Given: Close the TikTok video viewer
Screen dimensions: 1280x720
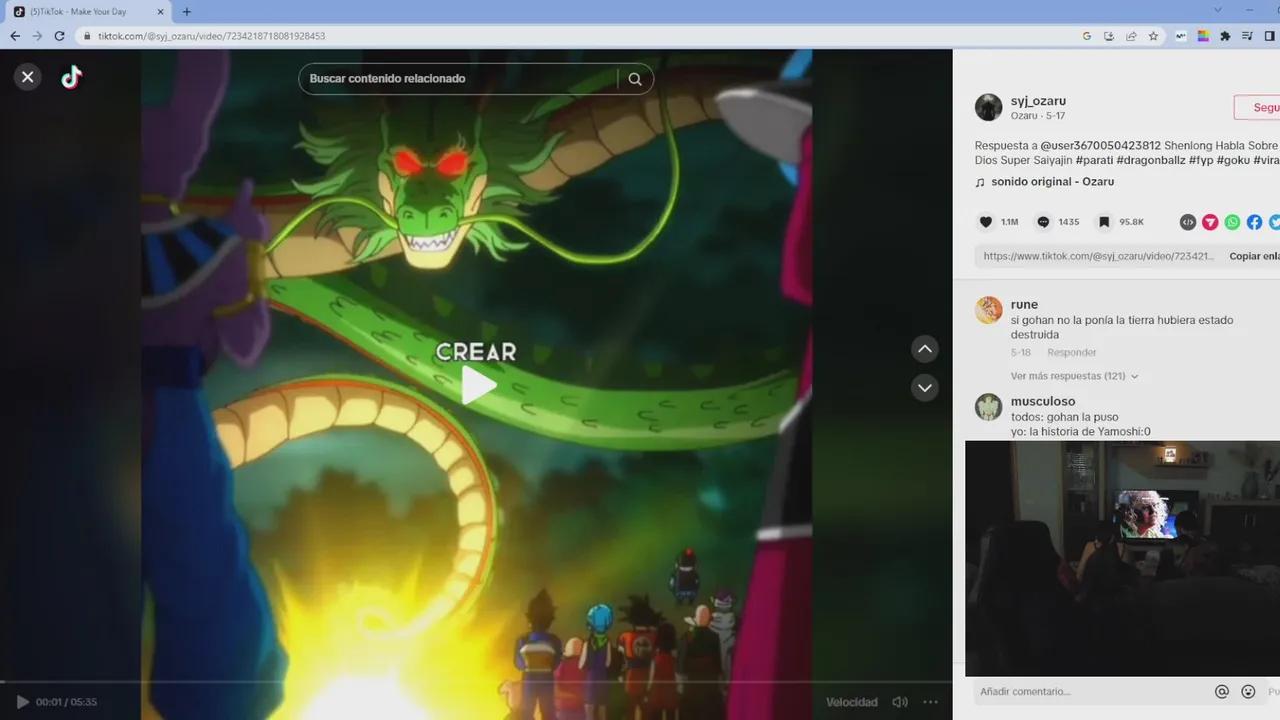Looking at the screenshot, I should tap(28, 76).
